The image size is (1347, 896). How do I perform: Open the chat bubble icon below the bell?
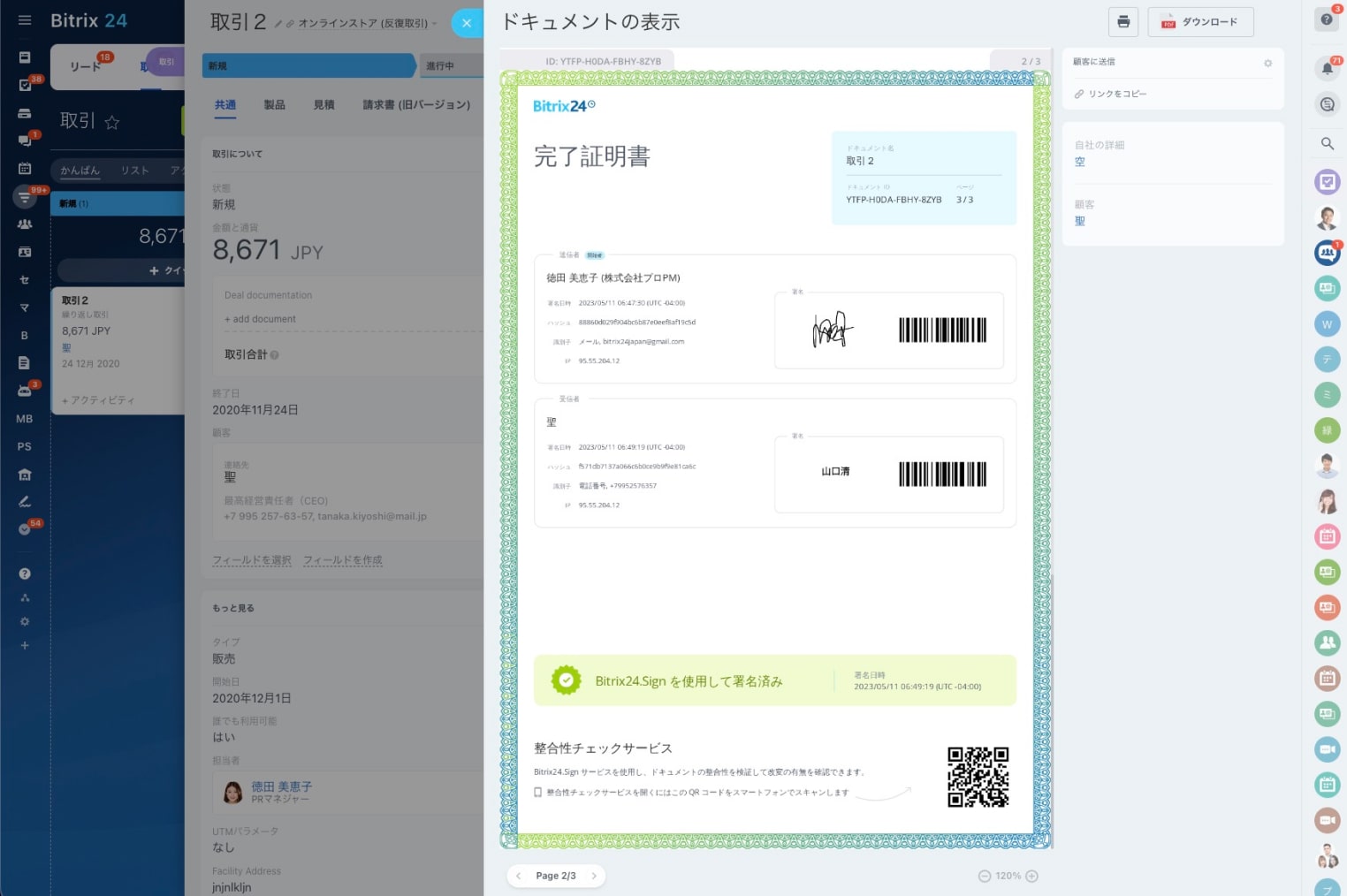[x=1327, y=104]
